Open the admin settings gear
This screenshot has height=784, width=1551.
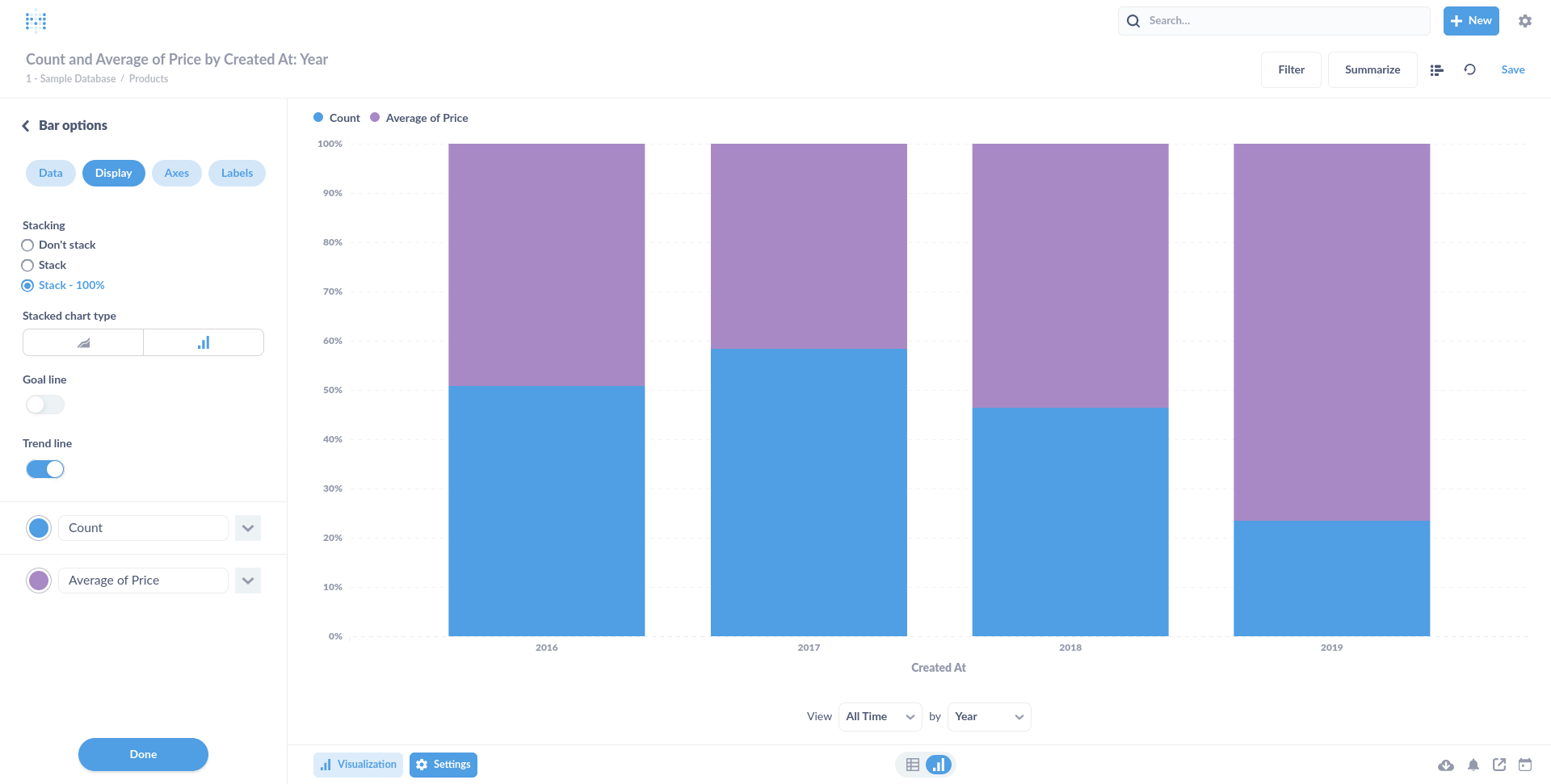click(x=1525, y=20)
